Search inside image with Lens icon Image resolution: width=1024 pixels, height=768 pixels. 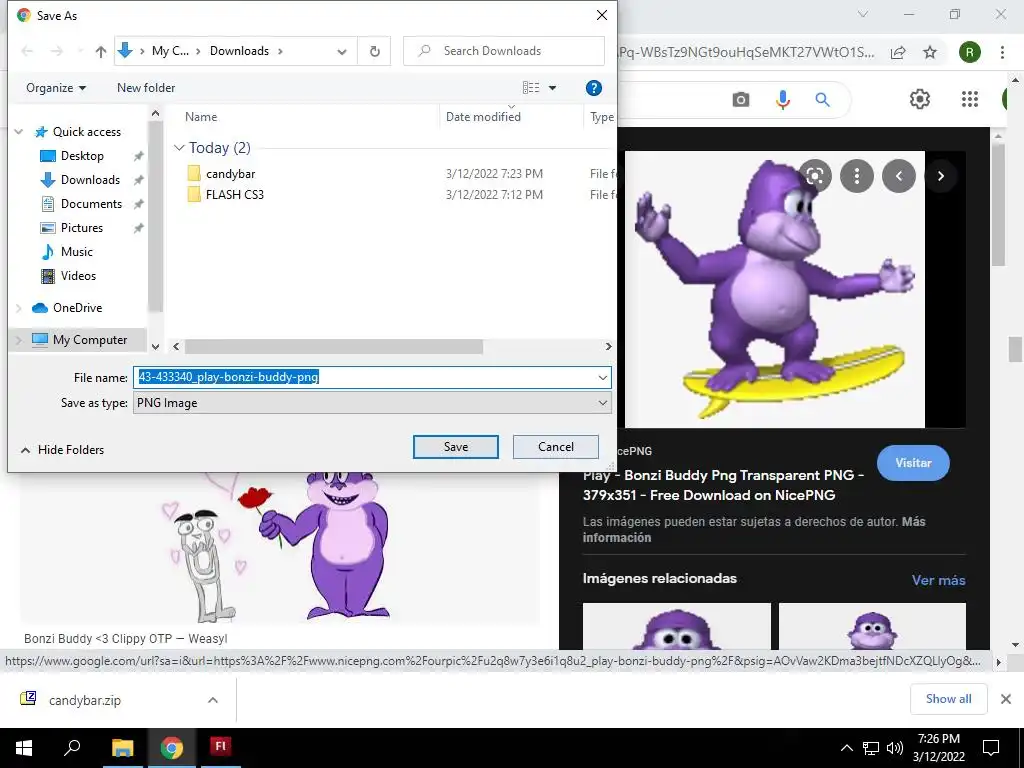point(814,176)
